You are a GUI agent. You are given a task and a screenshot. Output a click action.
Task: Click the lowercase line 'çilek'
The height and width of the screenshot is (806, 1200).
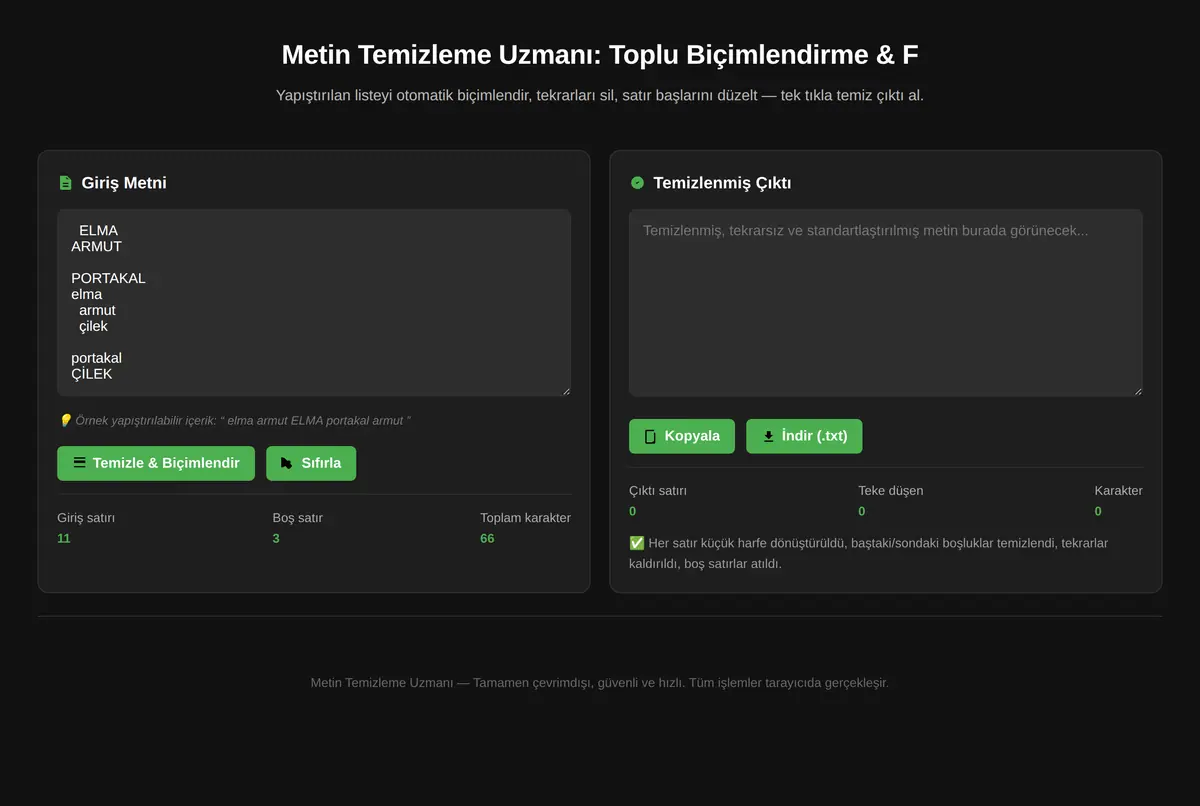coord(93,326)
